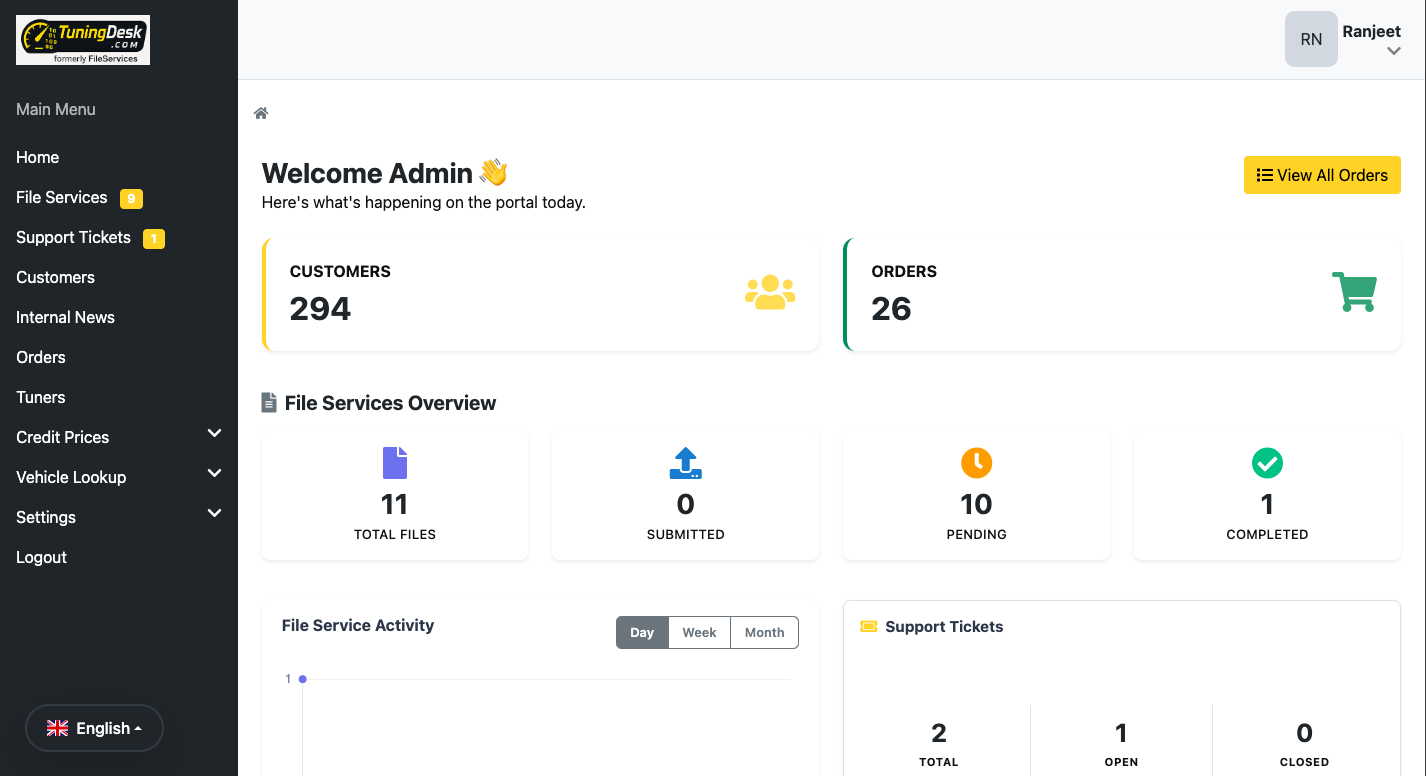Click Logout in the sidebar

coord(41,557)
